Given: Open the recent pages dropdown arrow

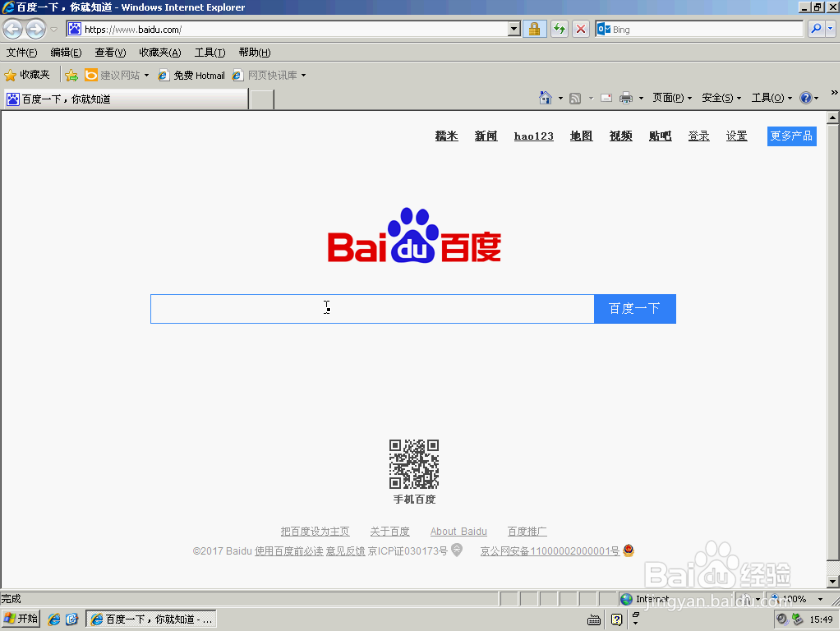Looking at the screenshot, I should (54, 29).
